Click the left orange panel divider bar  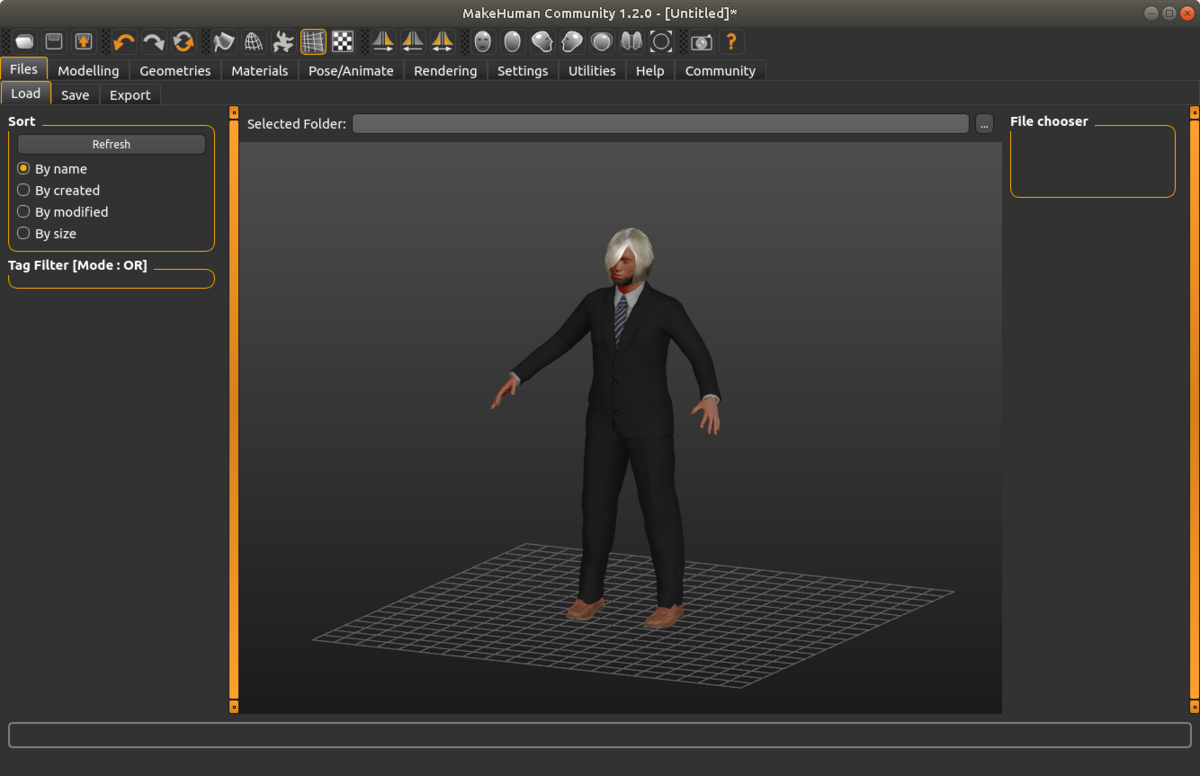point(234,408)
